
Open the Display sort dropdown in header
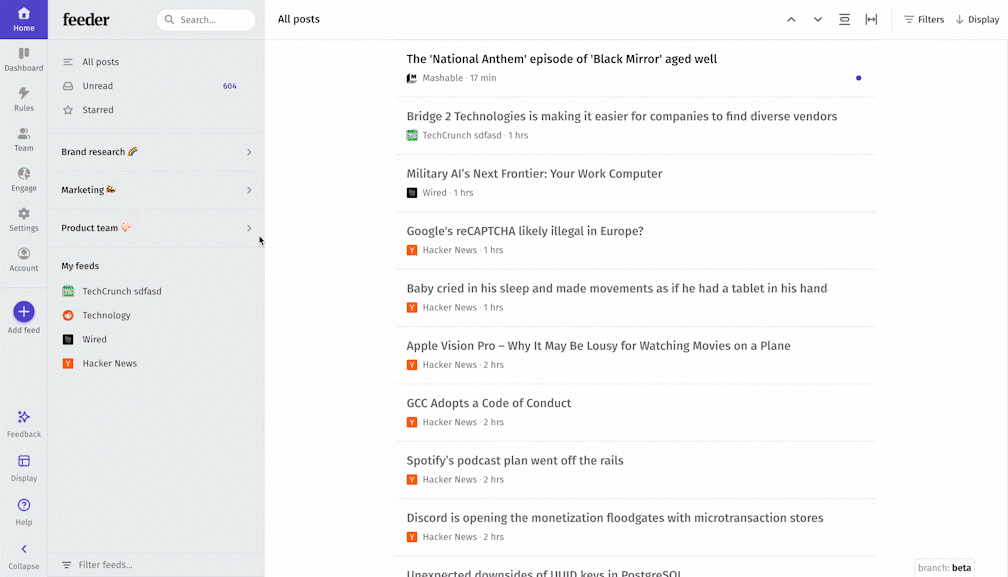[977, 20]
